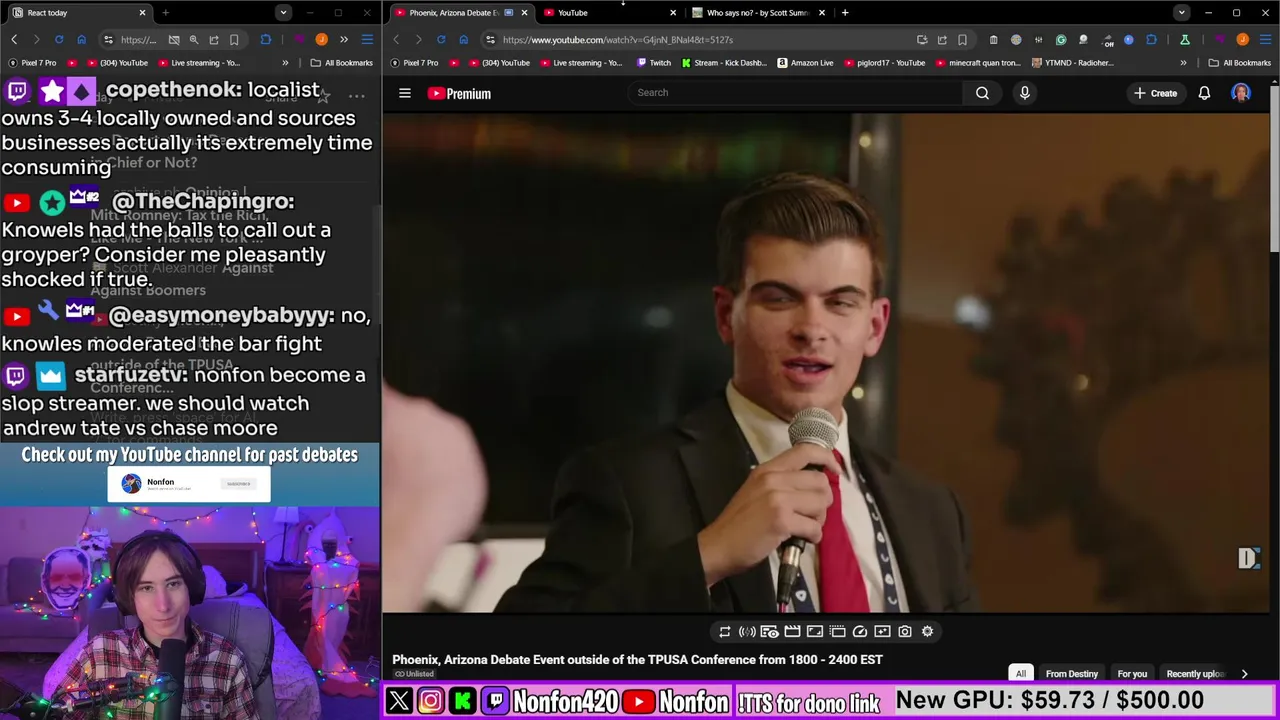Click the video player to toggle playback
1280x720 pixels.
point(826,362)
